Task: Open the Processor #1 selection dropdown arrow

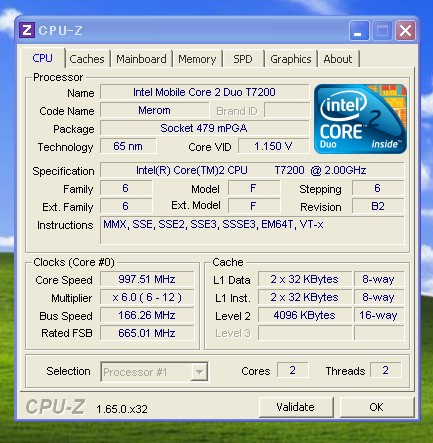Action: pyautogui.click(x=199, y=372)
